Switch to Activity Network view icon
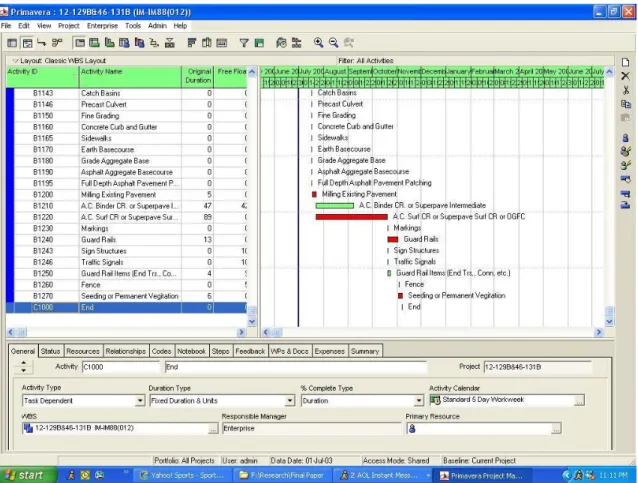Screen dimensions: 638x483 pos(57,43)
